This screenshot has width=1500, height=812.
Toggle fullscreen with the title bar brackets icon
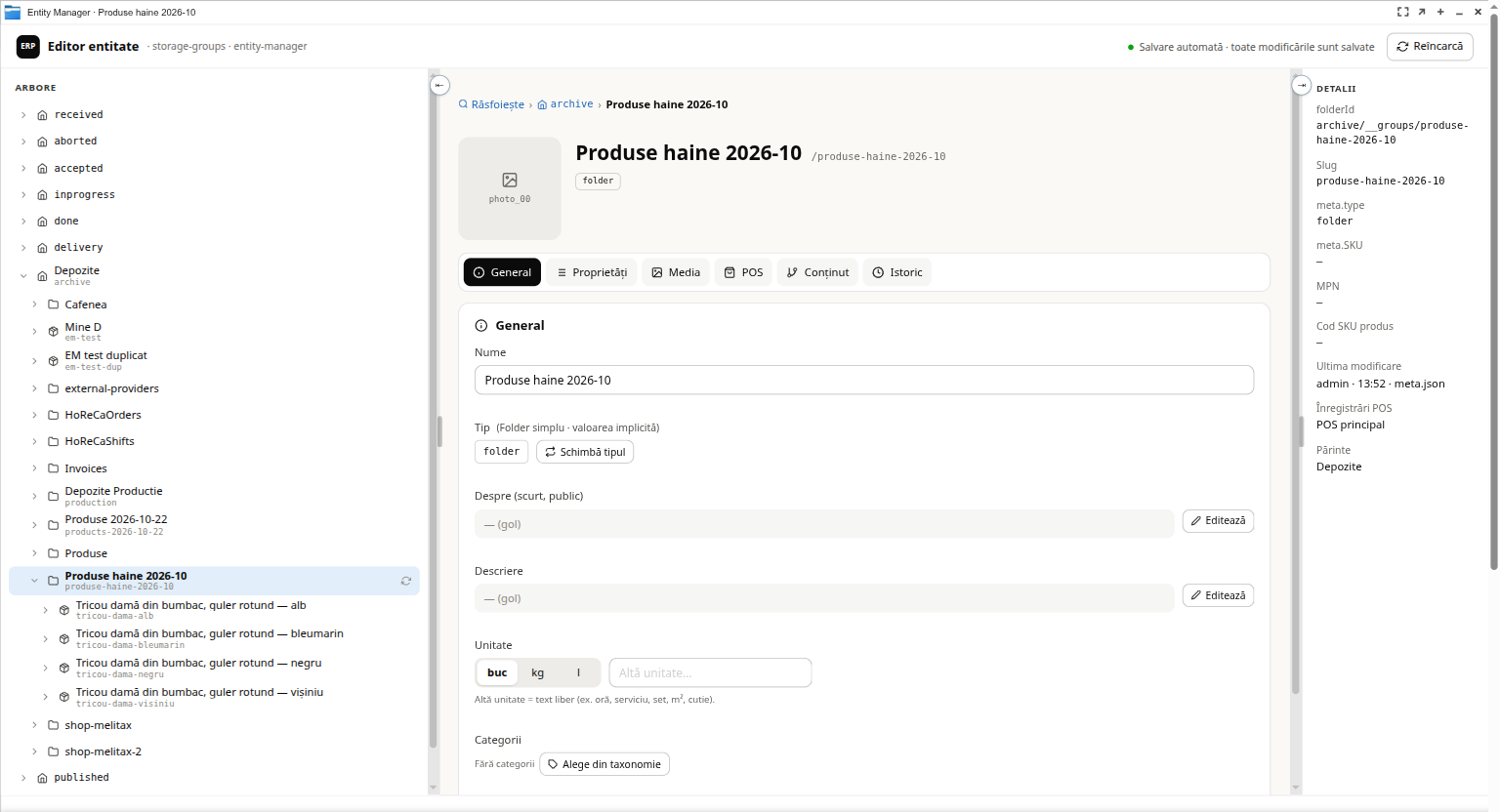click(x=1402, y=12)
